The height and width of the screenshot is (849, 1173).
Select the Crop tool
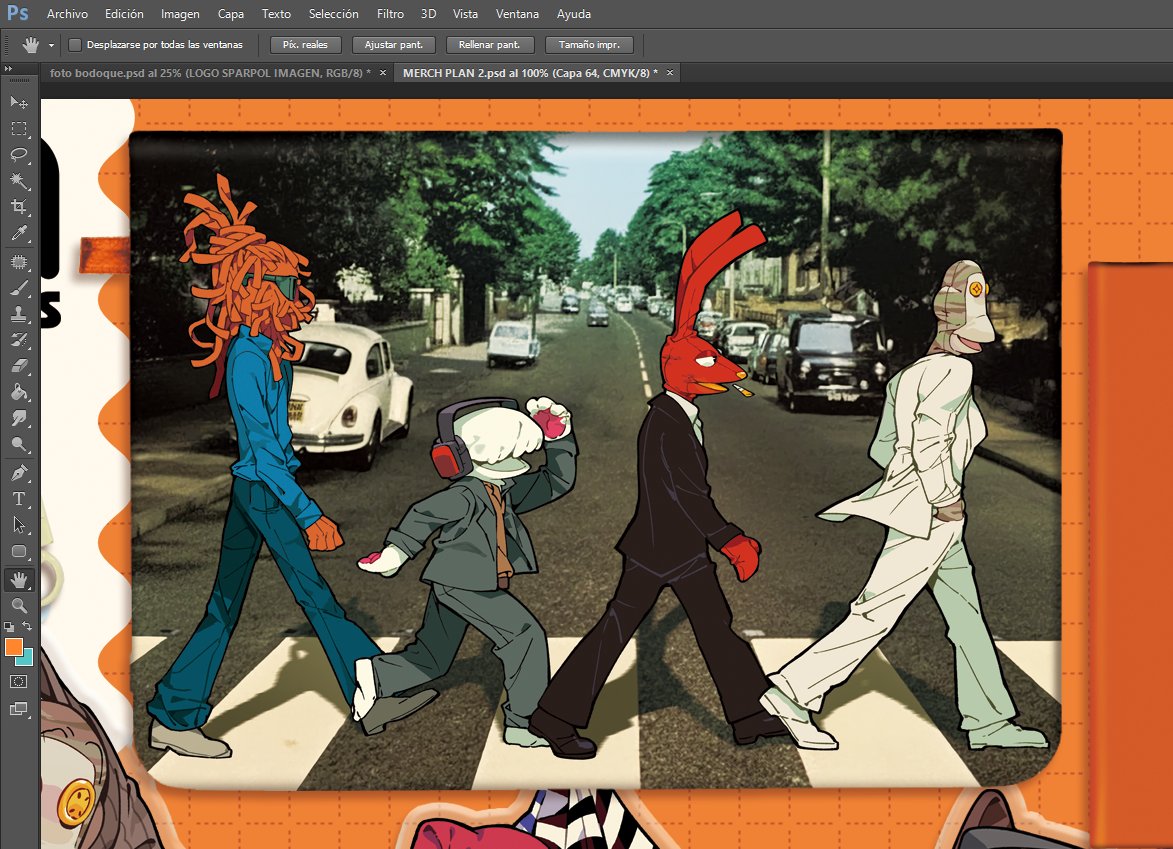click(19, 207)
